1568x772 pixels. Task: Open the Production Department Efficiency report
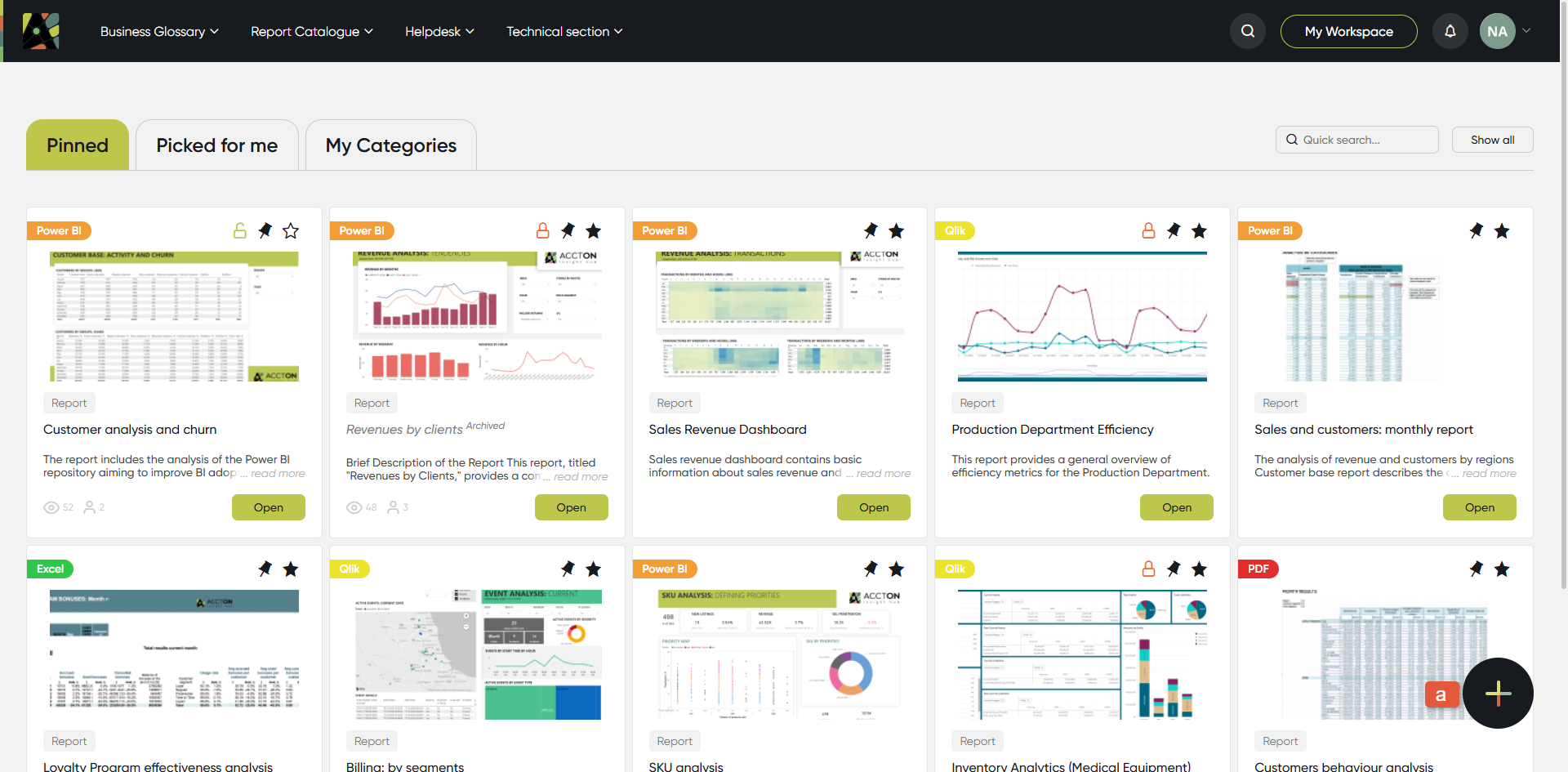1177,507
